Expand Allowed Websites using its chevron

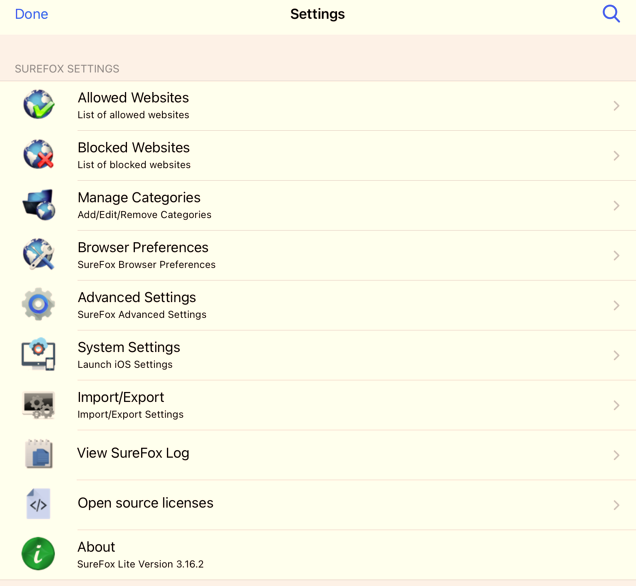616,106
